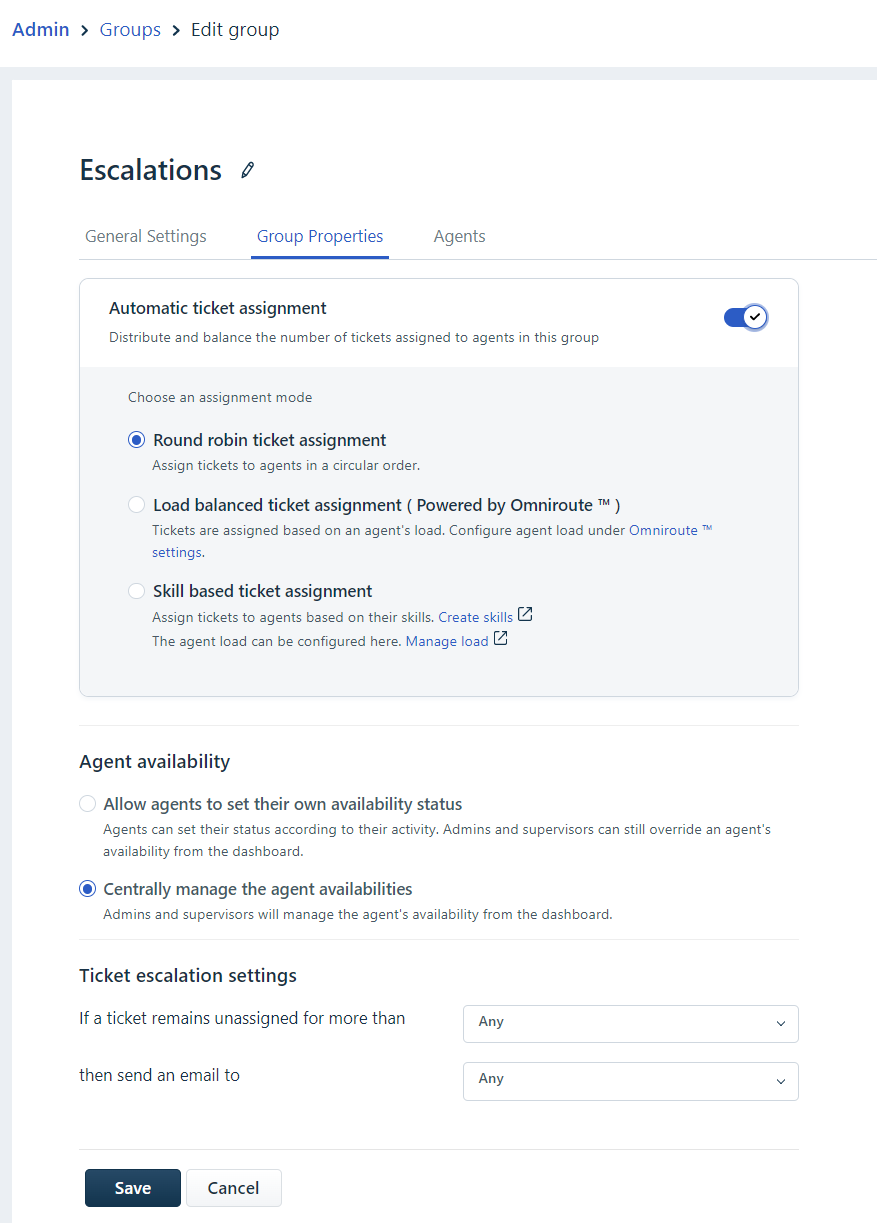The height and width of the screenshot is (1223, 877).
Task: Go to Admin in breadcrumb
Action: point(41,30)
